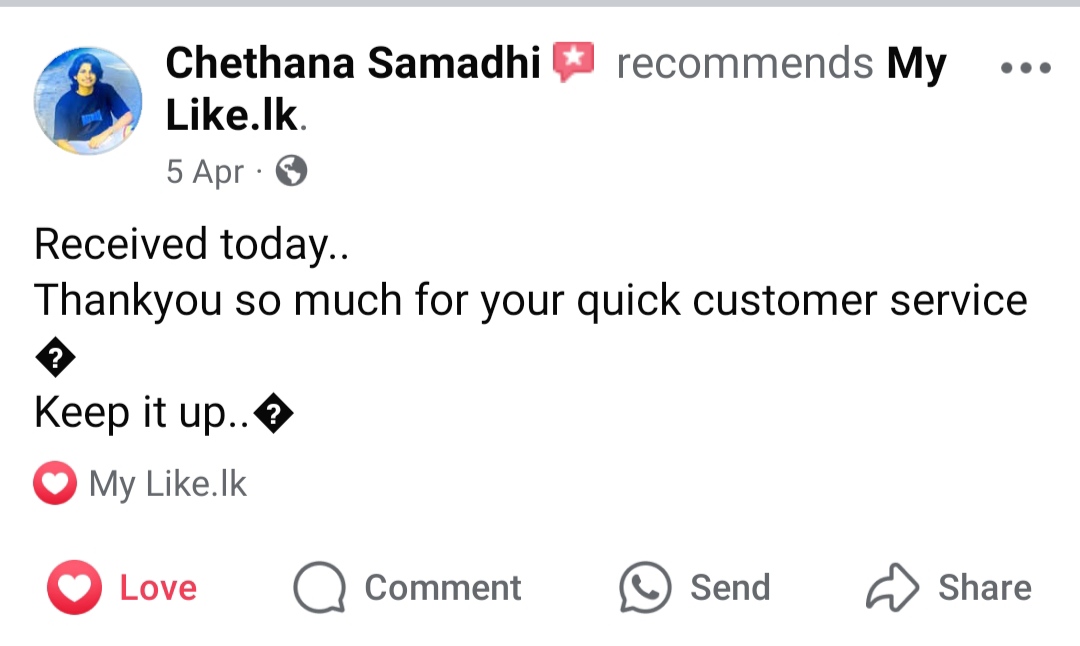Click the Share arrow icon
1080x646 pixels.
(x=891, y=587)
